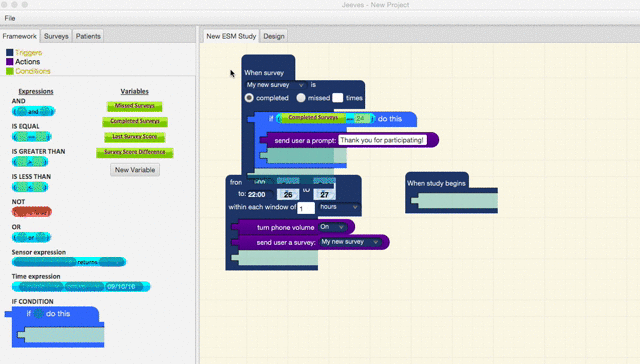Switch to the Surveys tab
This screenshot has height=364, width=640.
[56, 36]
